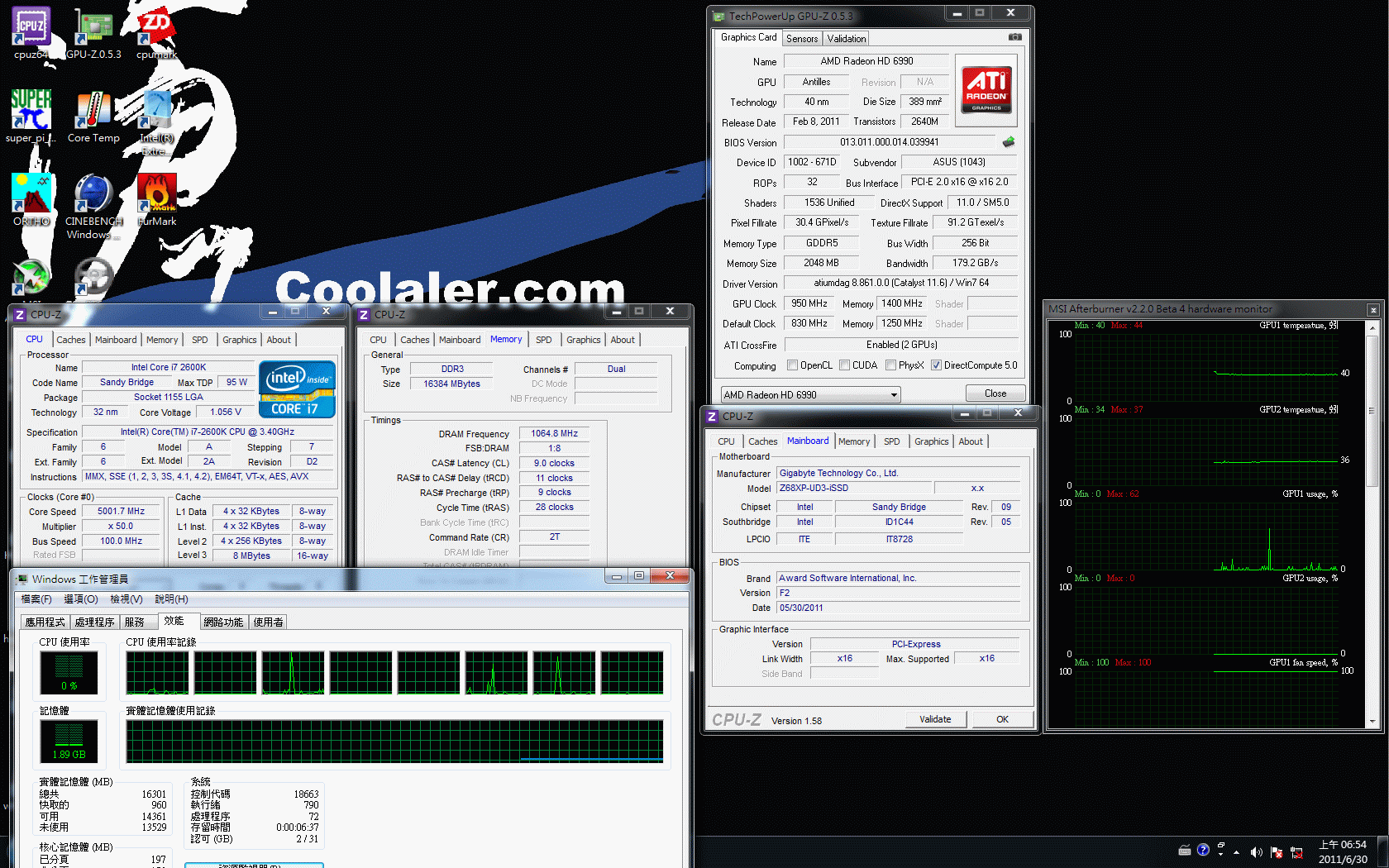The height and width of the screenshot is (868, 1389).
Task: Open SPD tab in the memory CPU-Z window
Action: coord(543,340)
